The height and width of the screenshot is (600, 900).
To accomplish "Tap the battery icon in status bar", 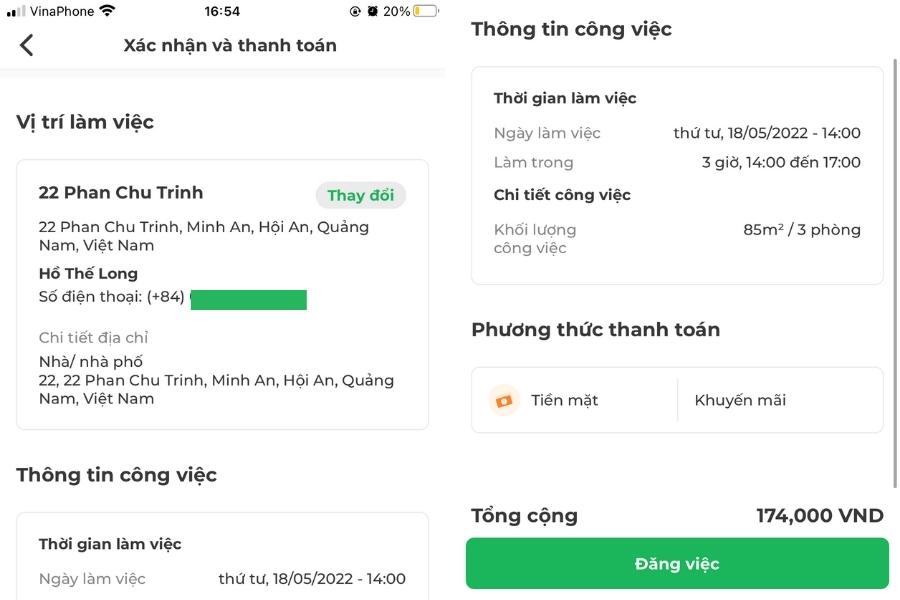I will tap(425, 11).
